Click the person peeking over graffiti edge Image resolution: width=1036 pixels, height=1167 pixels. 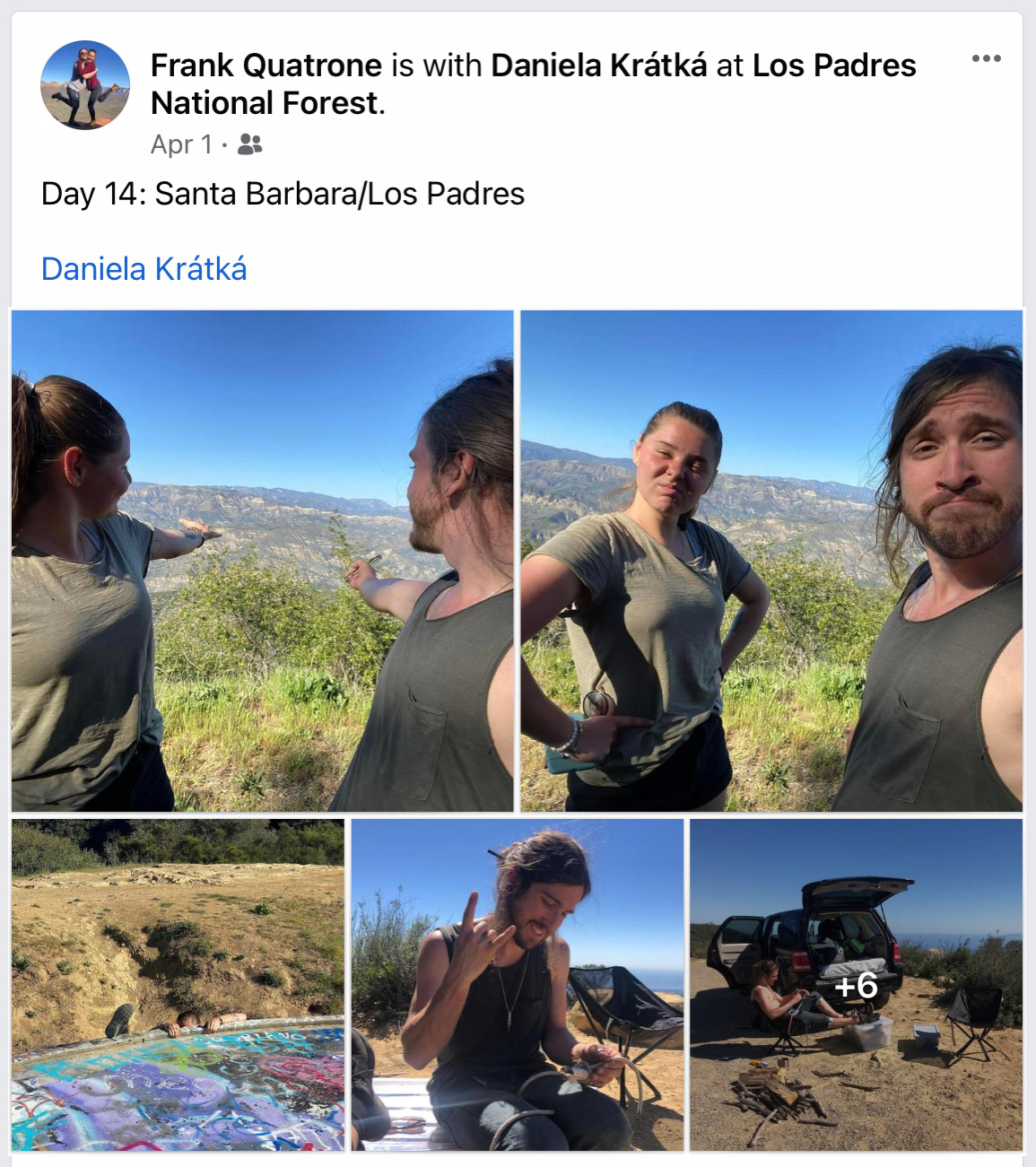(175, 1021)
